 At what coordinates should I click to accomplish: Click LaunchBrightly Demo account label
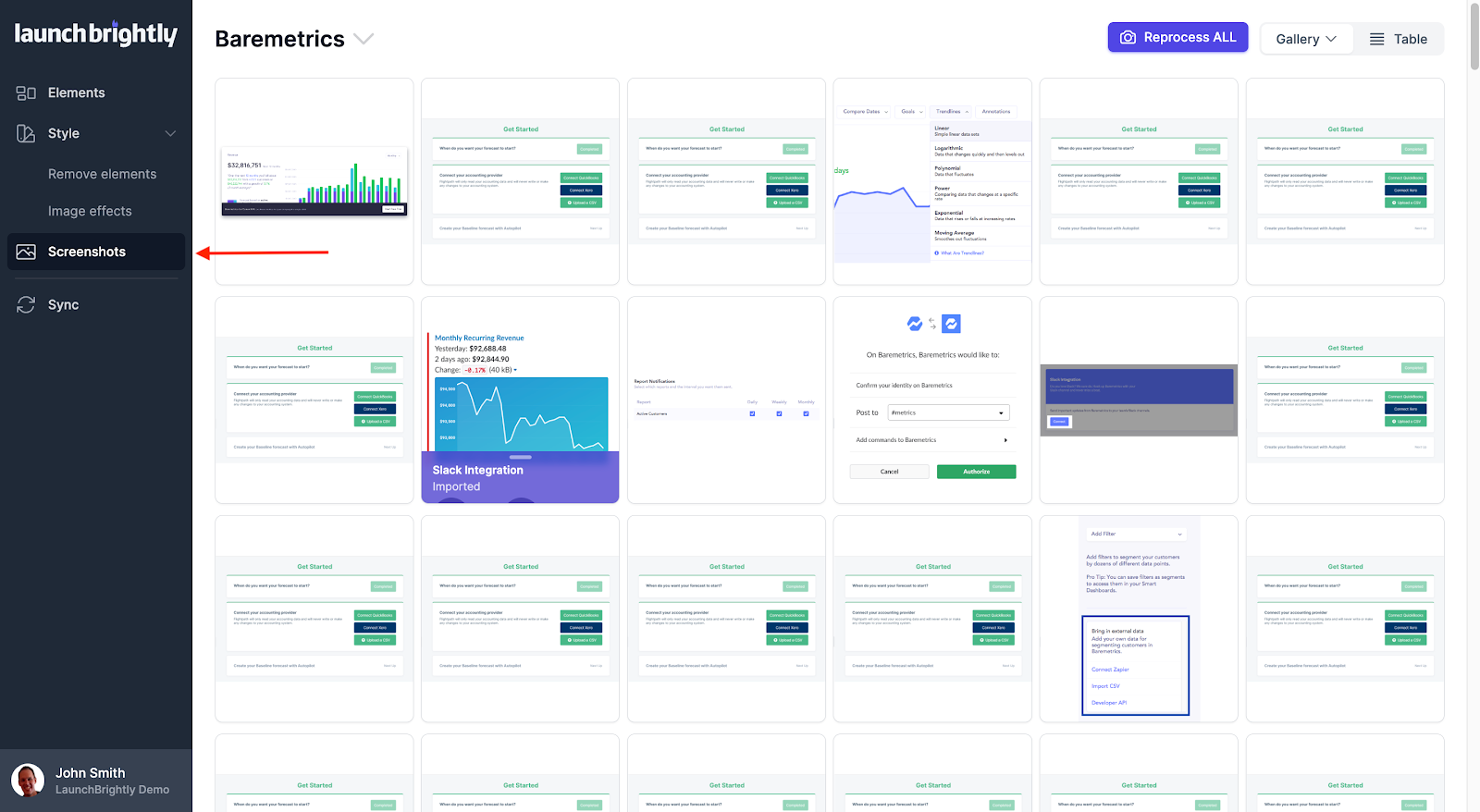click(112, 790)
